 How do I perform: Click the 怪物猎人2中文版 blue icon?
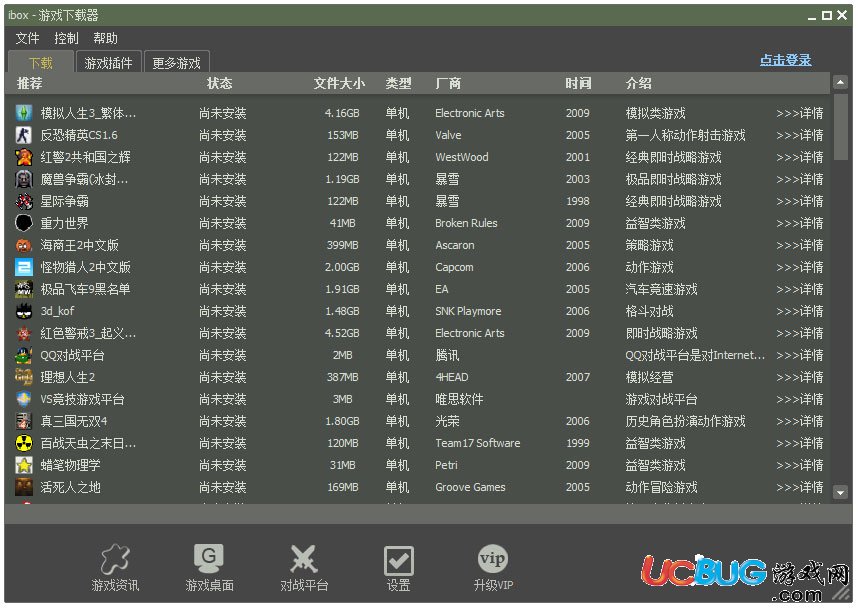(x=24, y=267)
